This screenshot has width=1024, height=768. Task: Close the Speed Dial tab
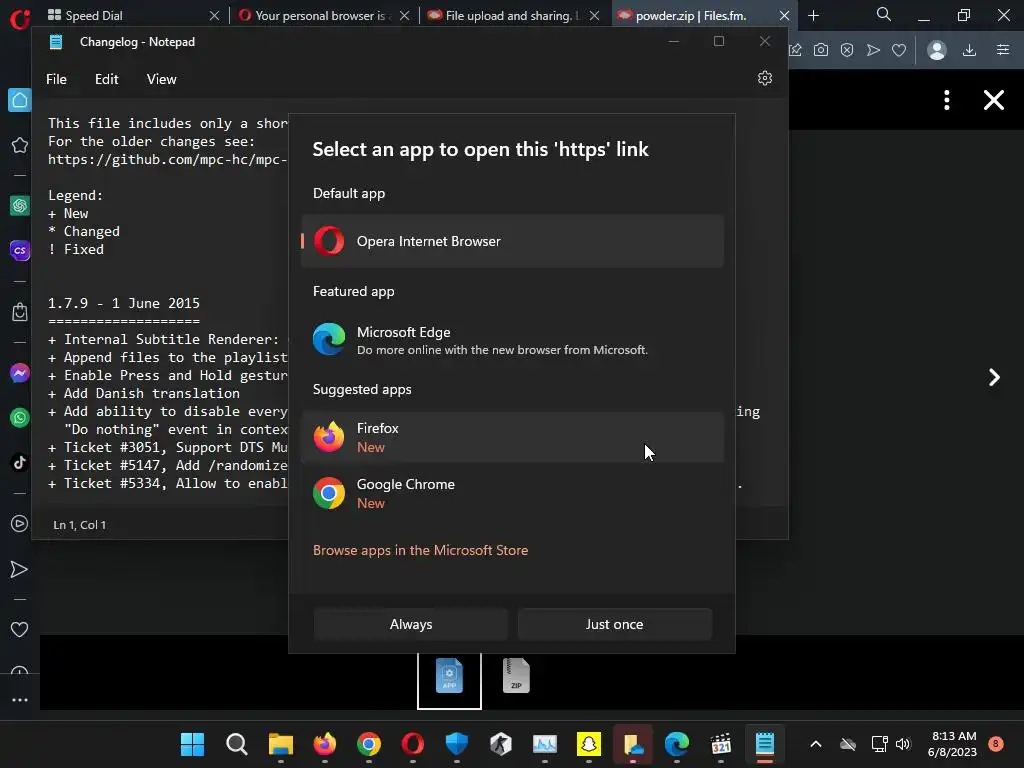214,15
